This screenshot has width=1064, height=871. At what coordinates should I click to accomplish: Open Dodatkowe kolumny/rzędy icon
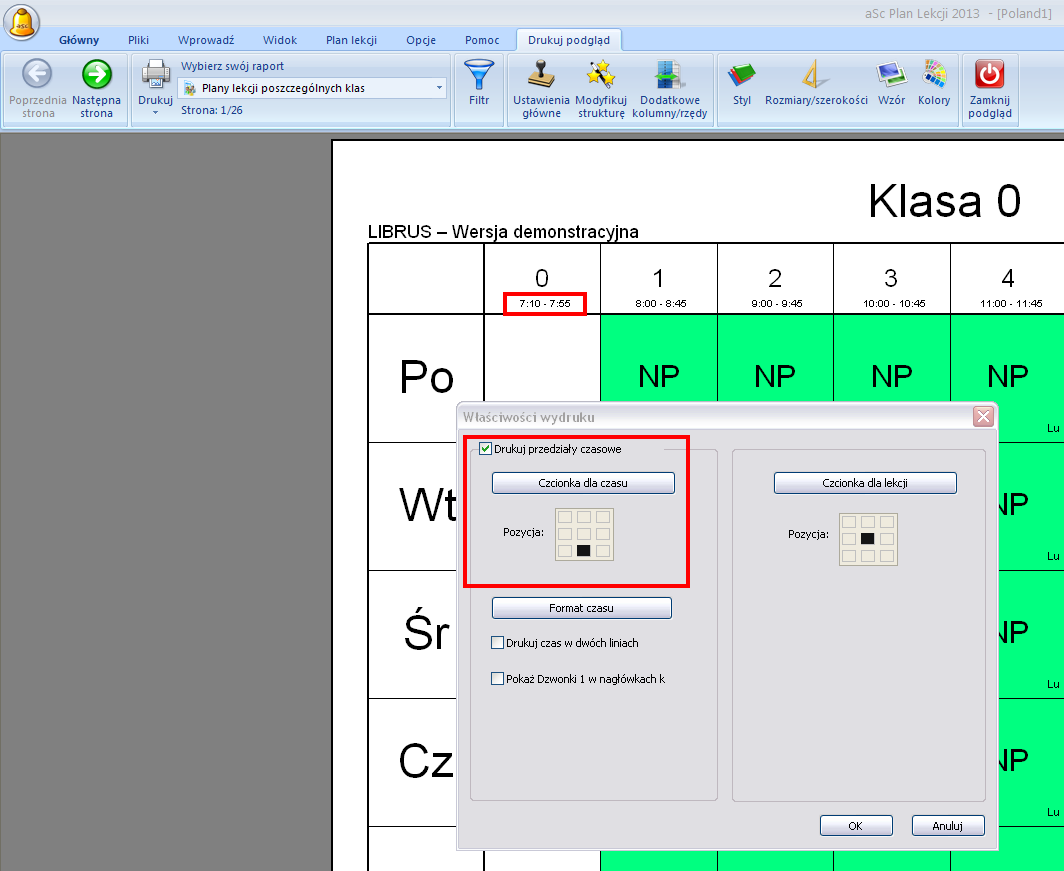point(669,75)
